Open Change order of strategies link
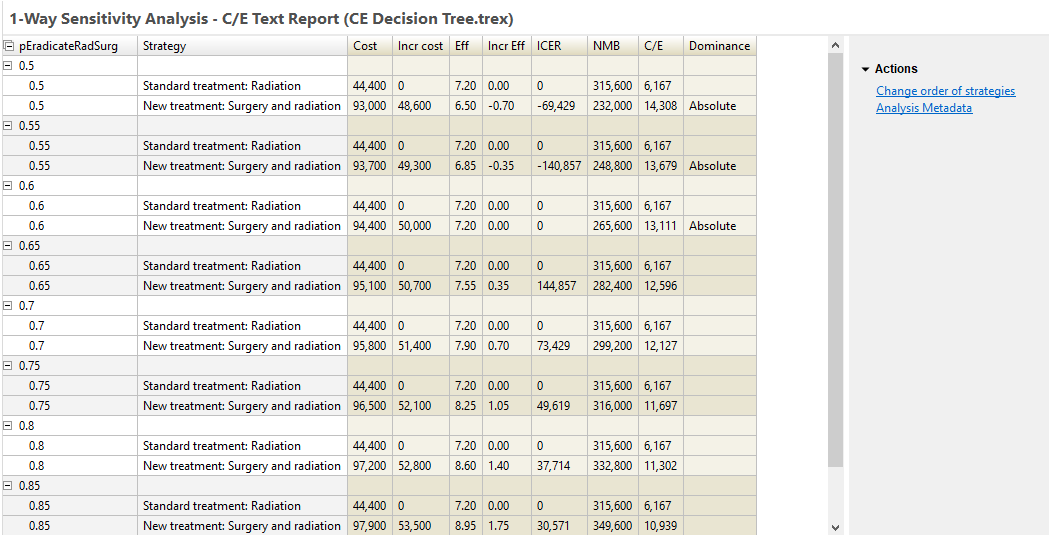The image size is (1051, 535). pyautogui.click(x=945, y=91)
